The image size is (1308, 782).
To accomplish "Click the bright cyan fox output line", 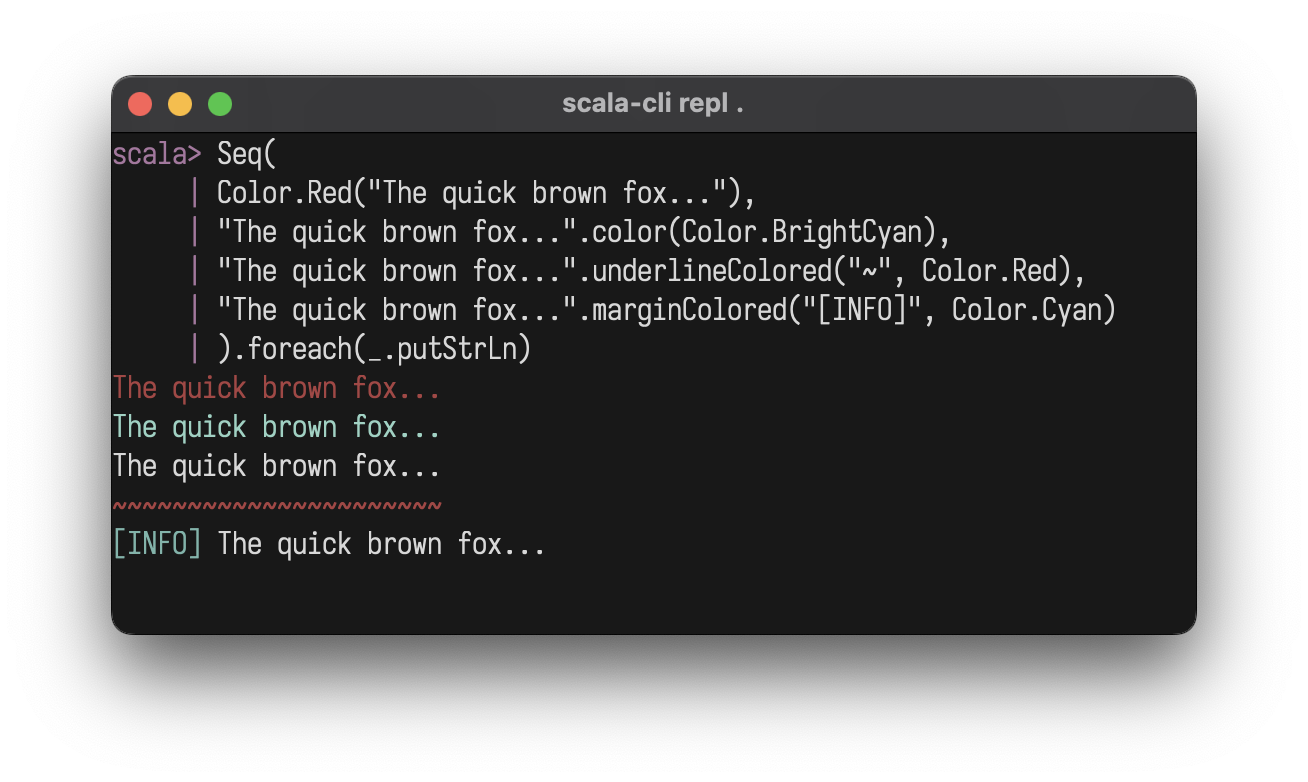I will click(277, 427).
